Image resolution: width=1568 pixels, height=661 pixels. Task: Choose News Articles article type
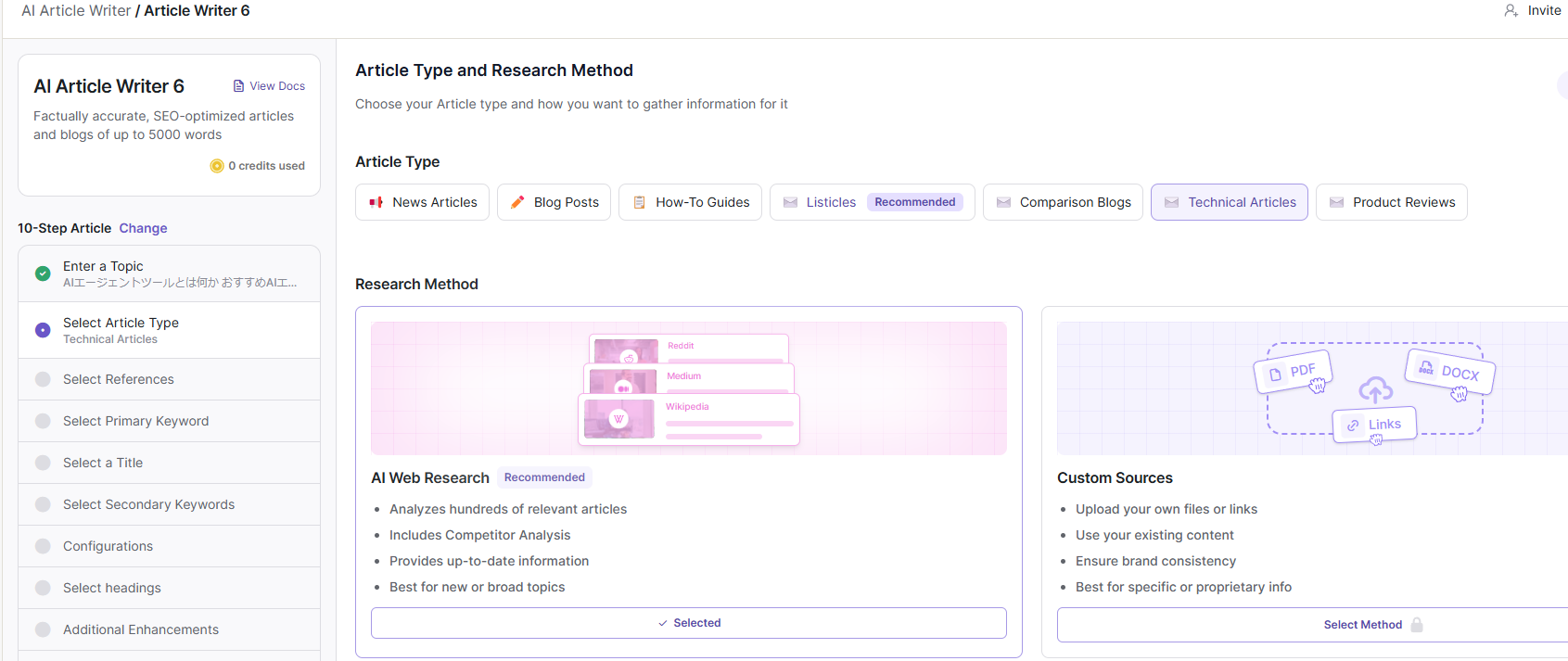[x=422, y=202]
